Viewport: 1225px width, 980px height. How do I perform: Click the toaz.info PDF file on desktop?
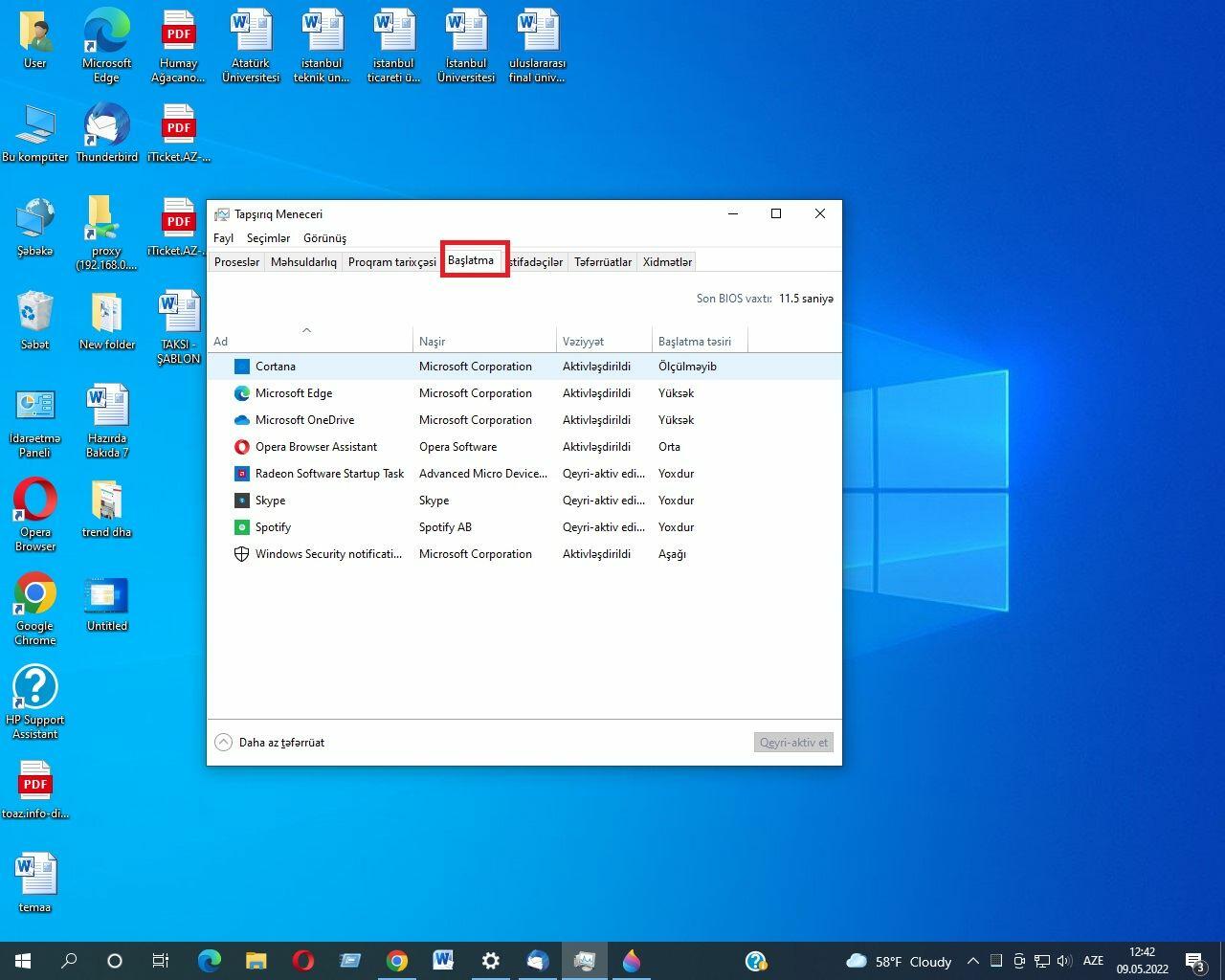[35, 789]
